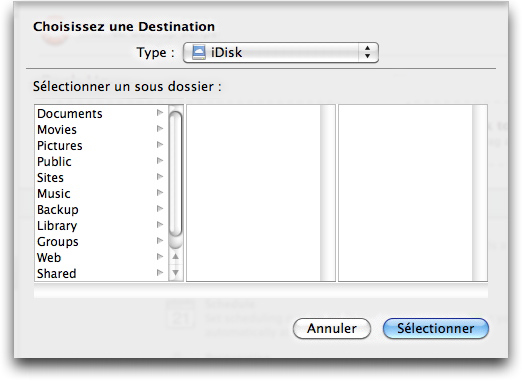Open the Type dropdown showing iDisk

click(281, 52)
